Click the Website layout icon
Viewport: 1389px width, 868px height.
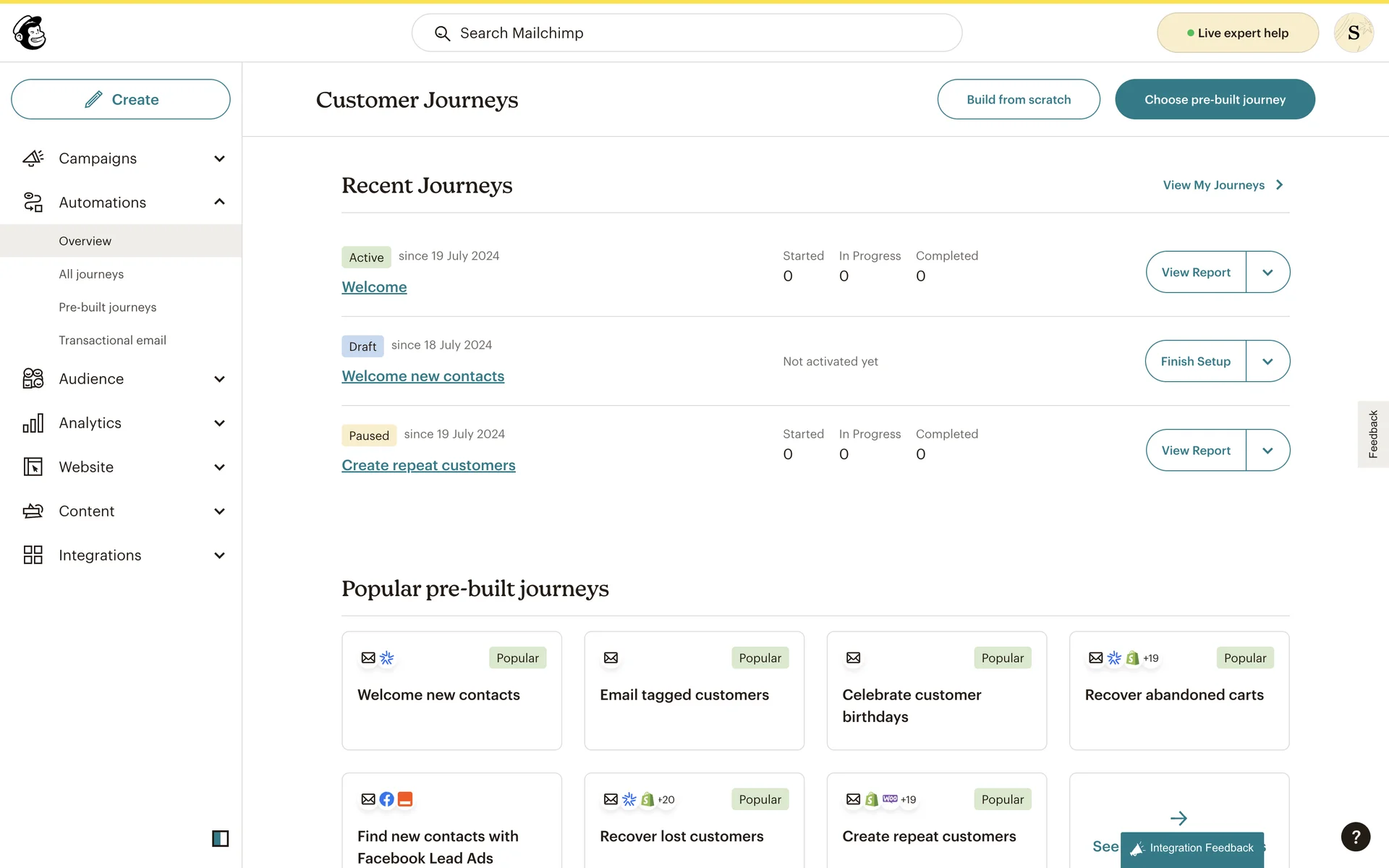(x=33, y=467)
